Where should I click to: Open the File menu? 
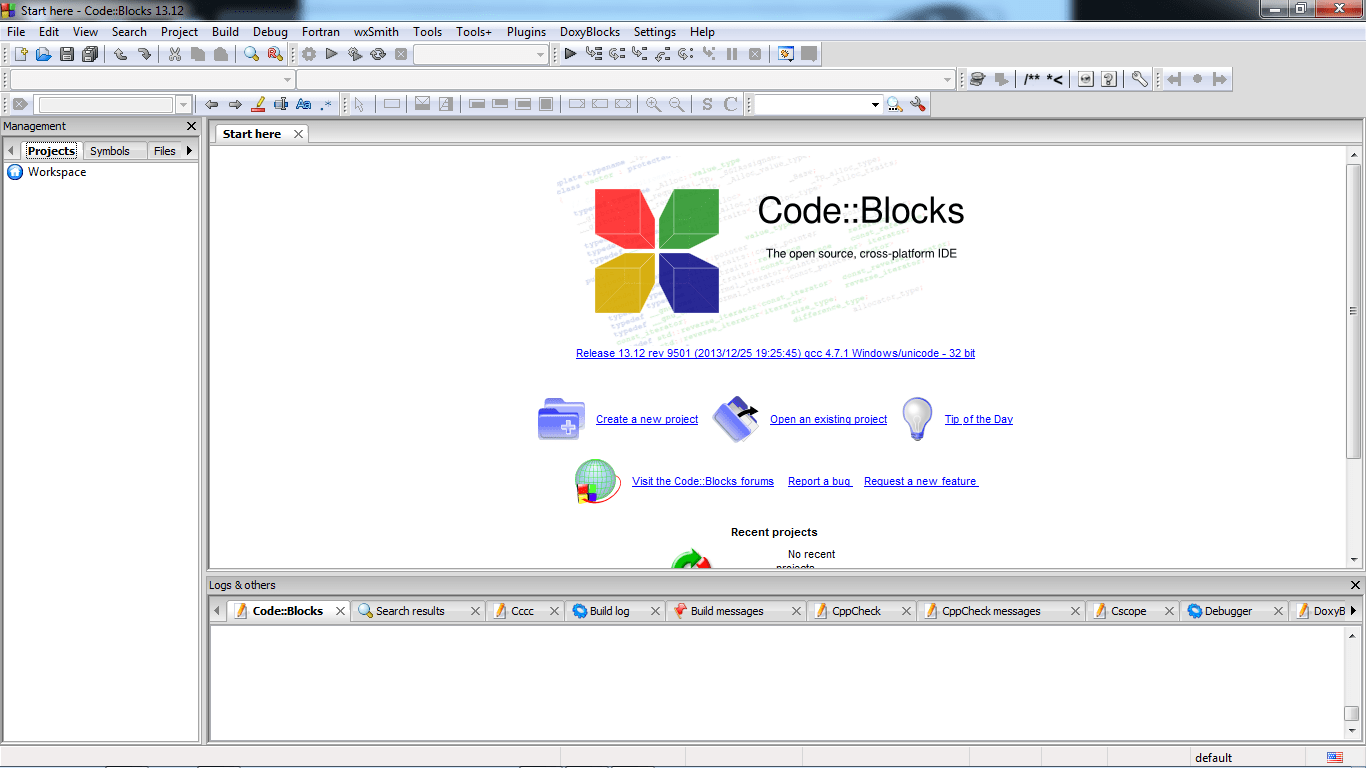coord(16,32)
